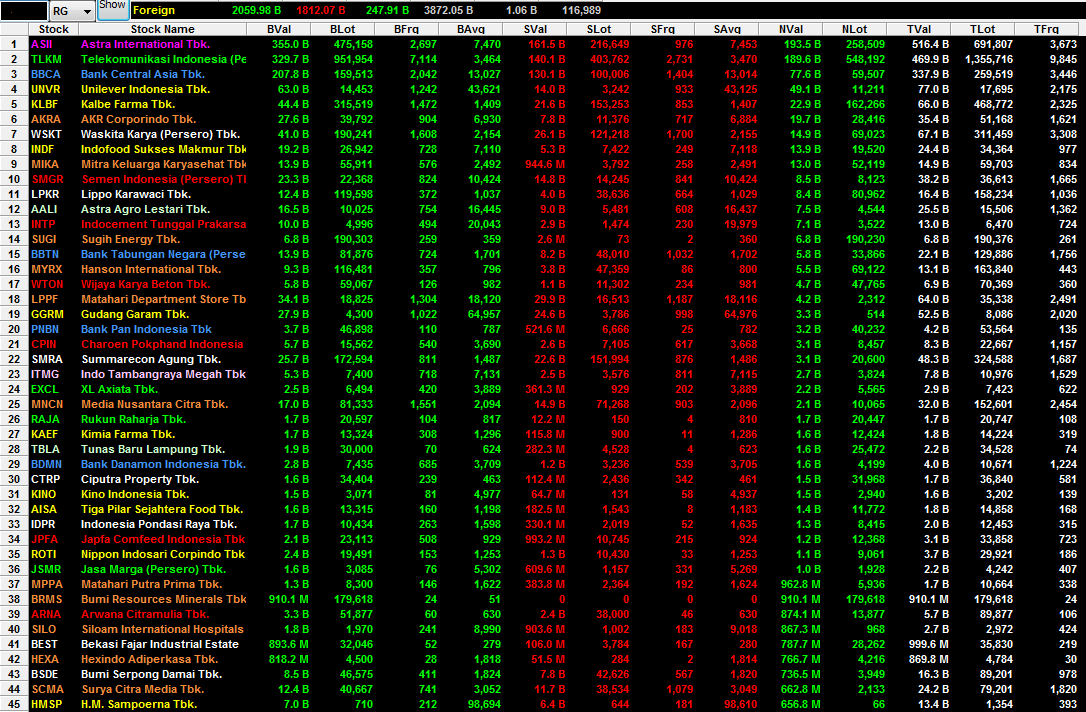Select the JSMR stock code
Image resolution: width=1086 pixels, height=712 pixels.
(x=46, y=569)
